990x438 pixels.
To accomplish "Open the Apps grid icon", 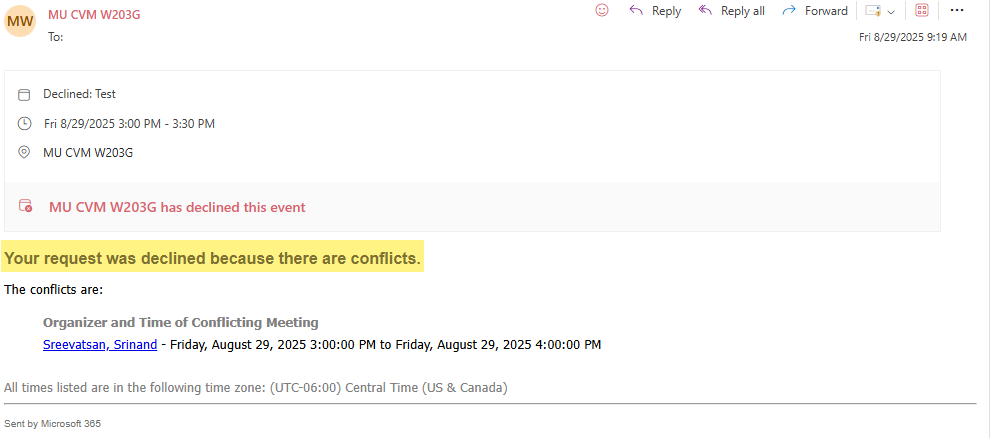I will 922,11.
